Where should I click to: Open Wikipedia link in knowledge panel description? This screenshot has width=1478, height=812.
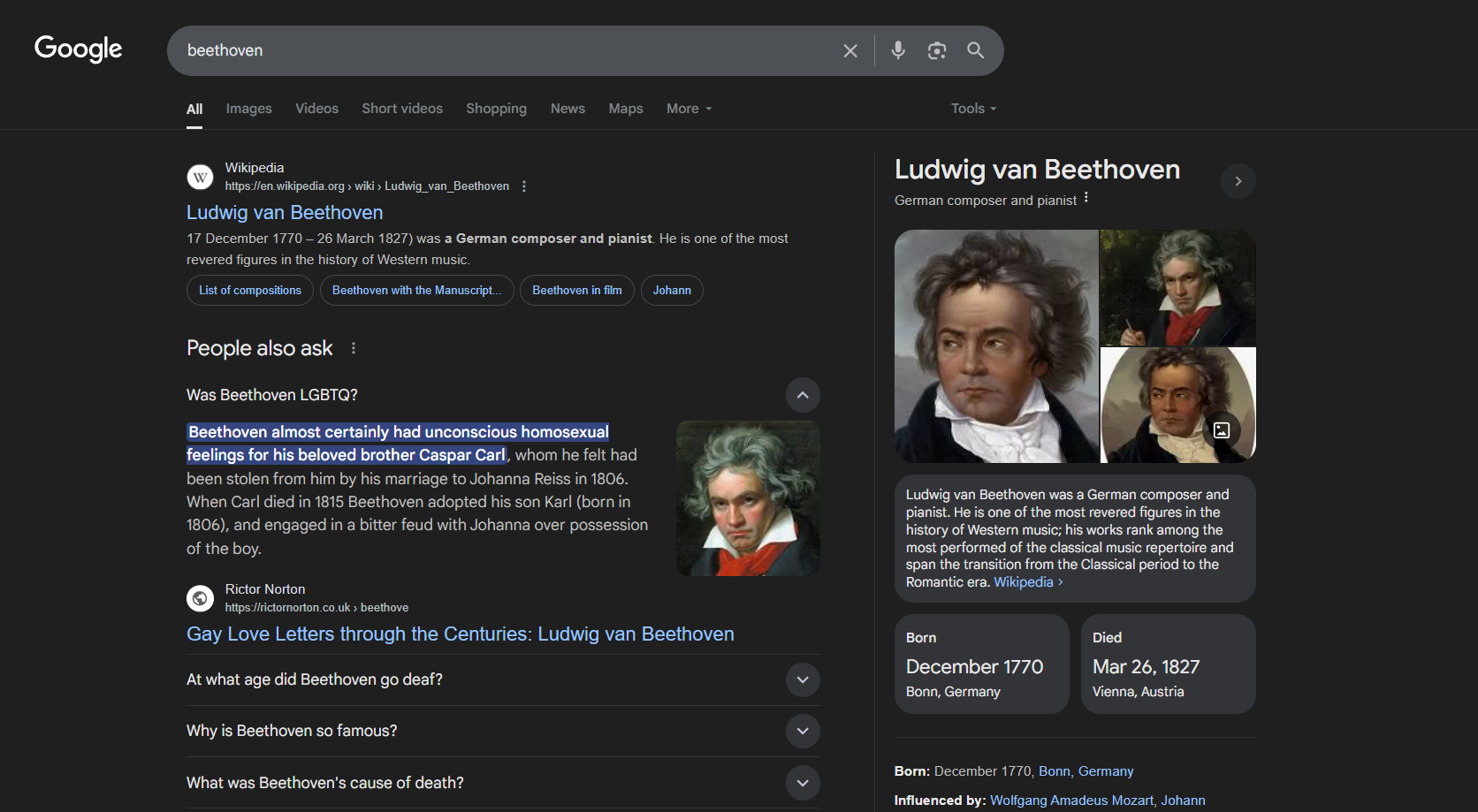[x=1028, y=582]
